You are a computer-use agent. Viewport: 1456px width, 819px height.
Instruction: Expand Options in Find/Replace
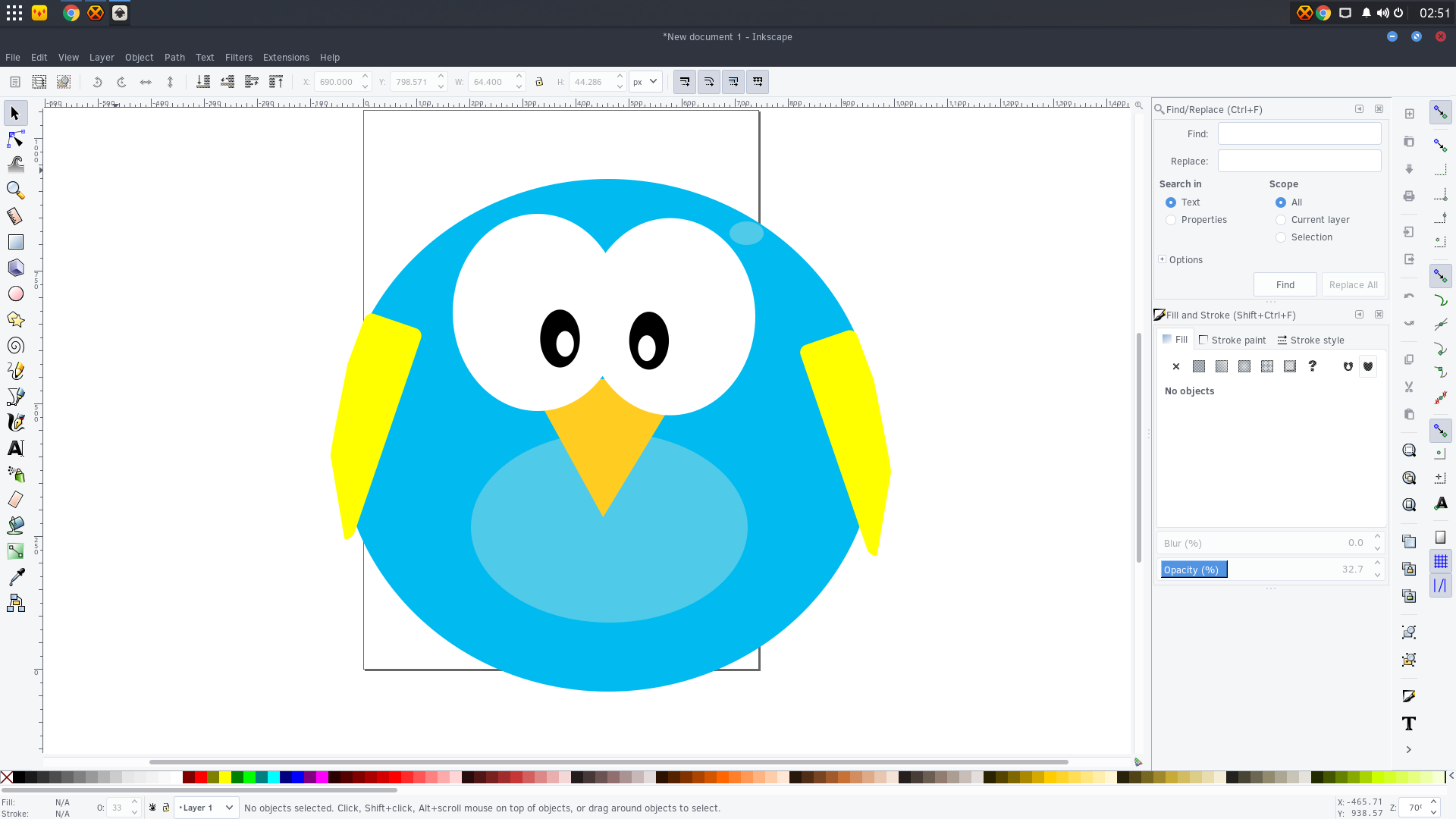click(x=1163, y=259)
